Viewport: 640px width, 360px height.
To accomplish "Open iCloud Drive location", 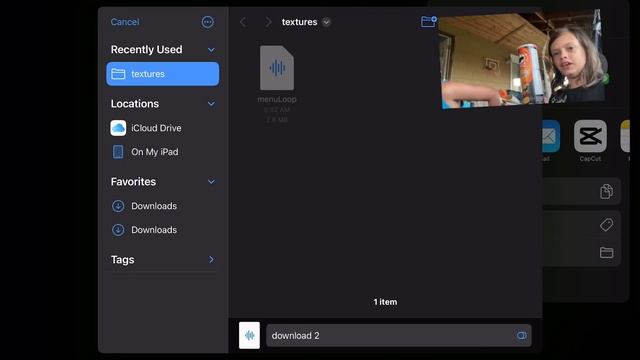I will pyautogui.click(x=162, y=128).
